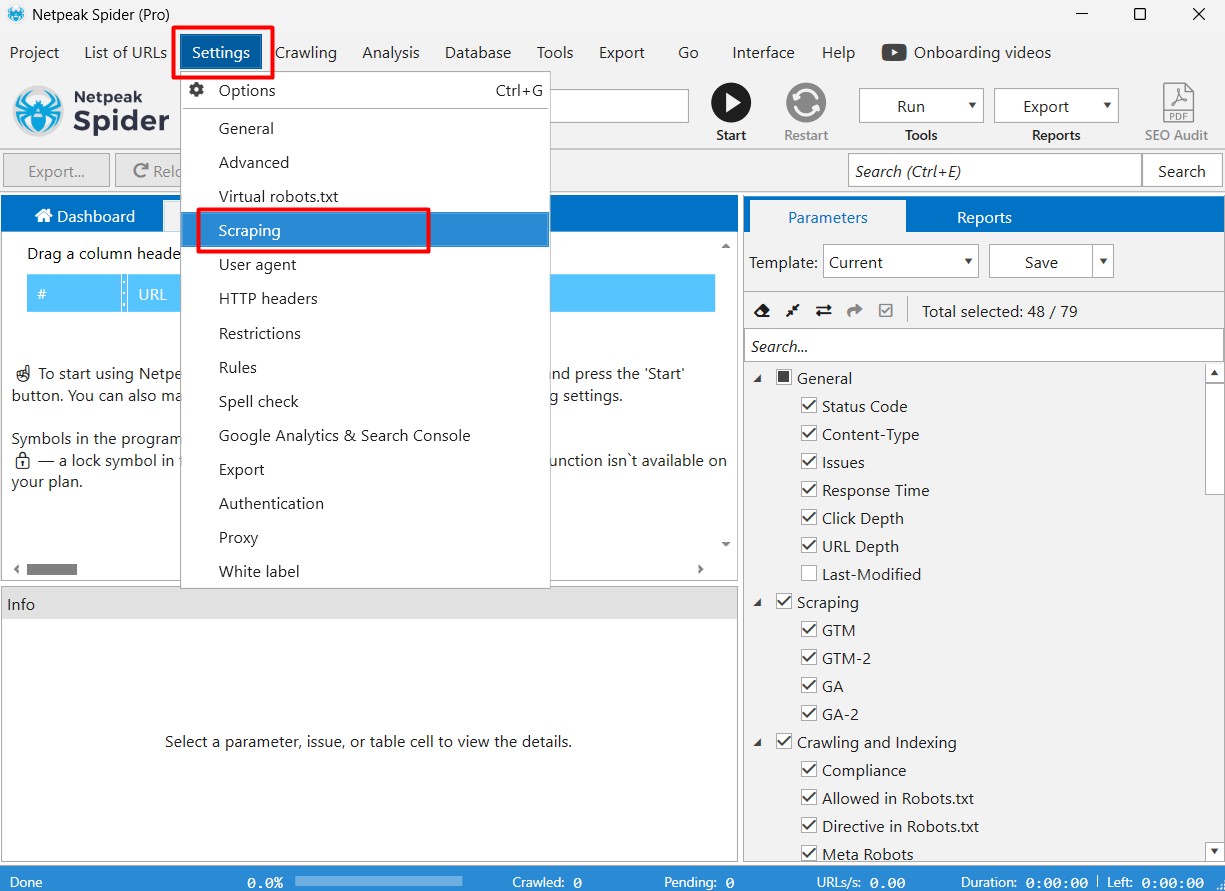
Task: Collapse the Scraping parameters group
Action: tap(757, 602)
